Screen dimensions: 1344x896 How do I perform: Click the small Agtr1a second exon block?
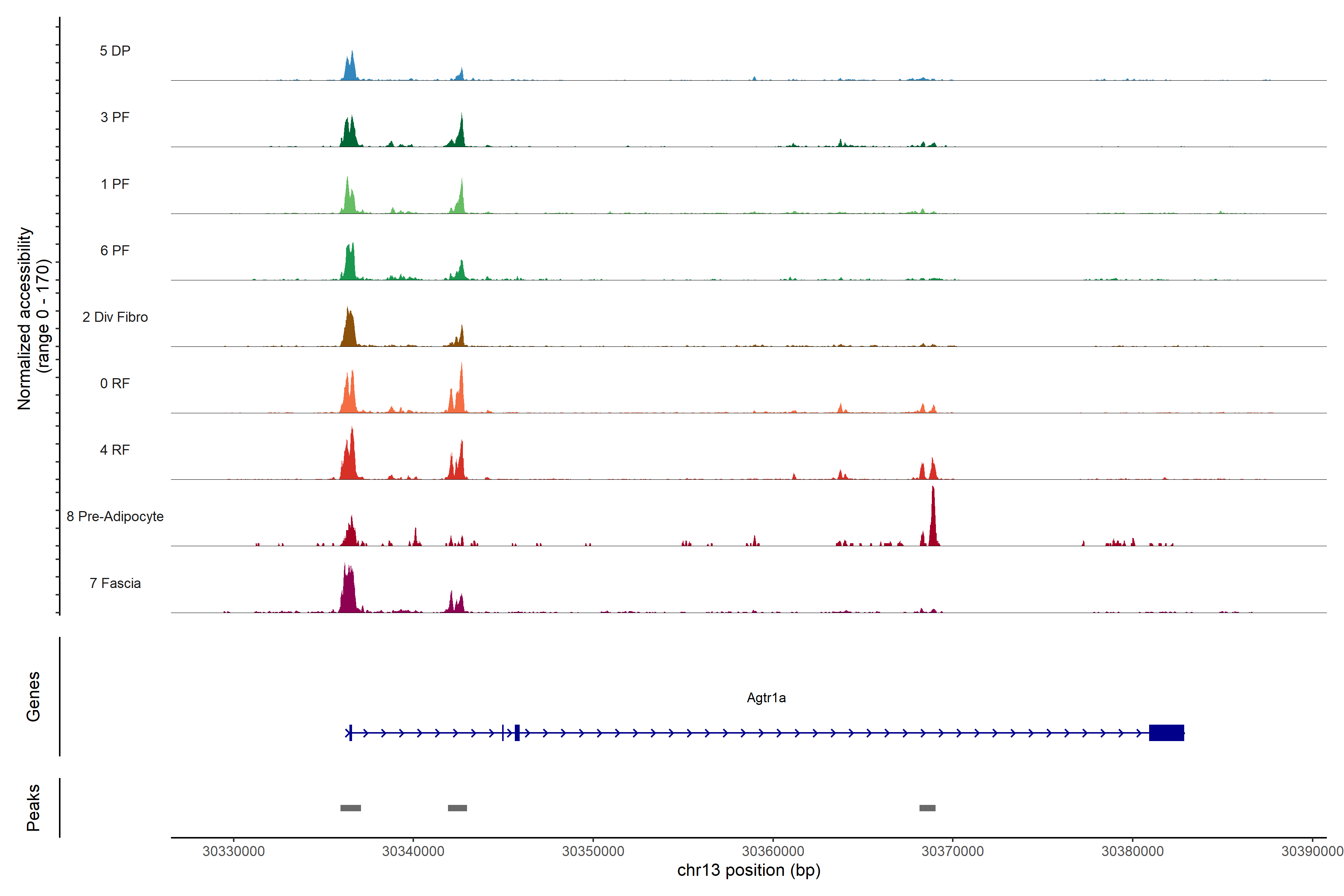(517, 732)
